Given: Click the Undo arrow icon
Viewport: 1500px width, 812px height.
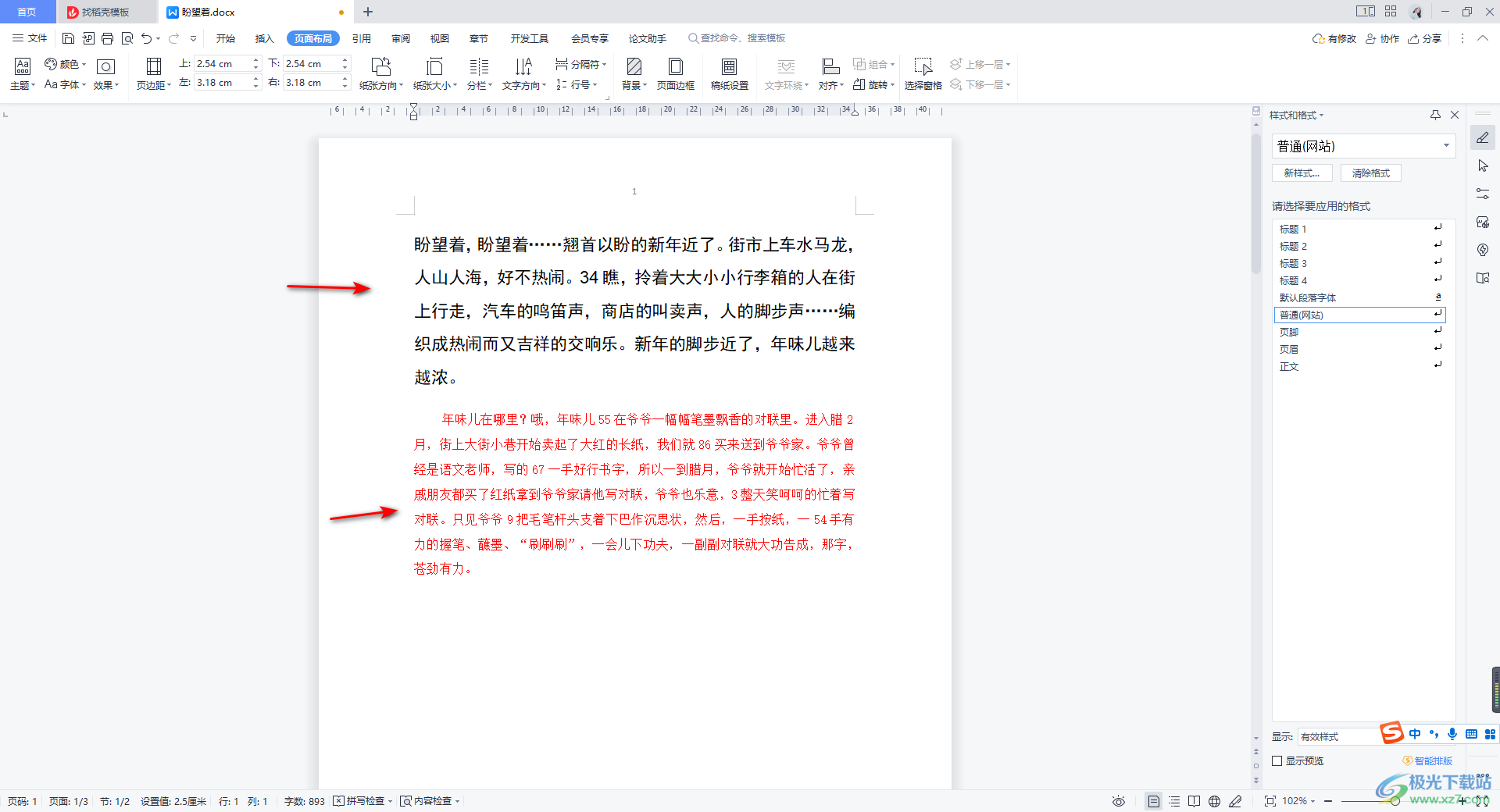Looking at the screenshot, I should (146, 38).
